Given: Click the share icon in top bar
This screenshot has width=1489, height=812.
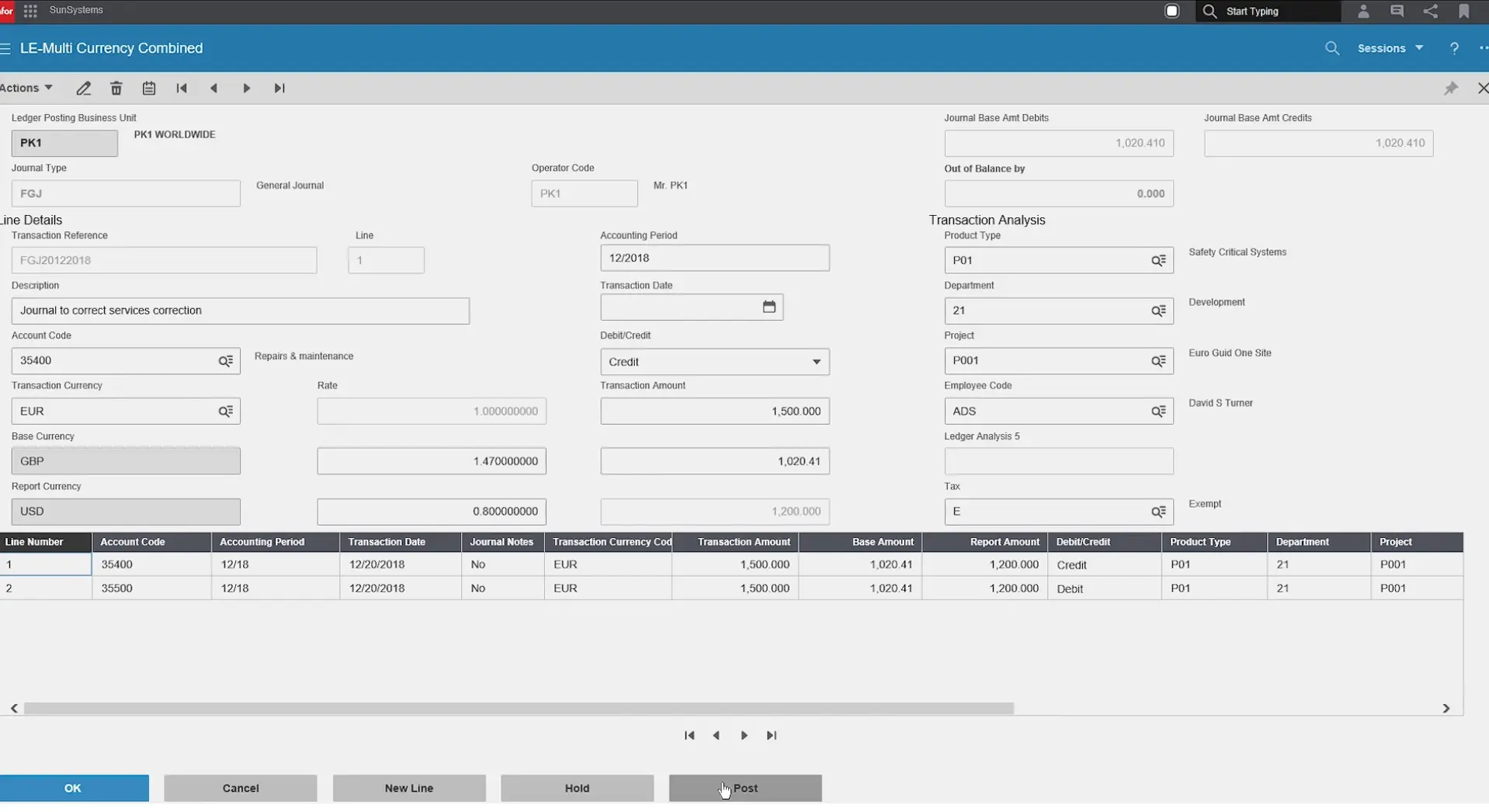Looking at the screenshot, I should pyautogui.click(x=1431, y=11).
